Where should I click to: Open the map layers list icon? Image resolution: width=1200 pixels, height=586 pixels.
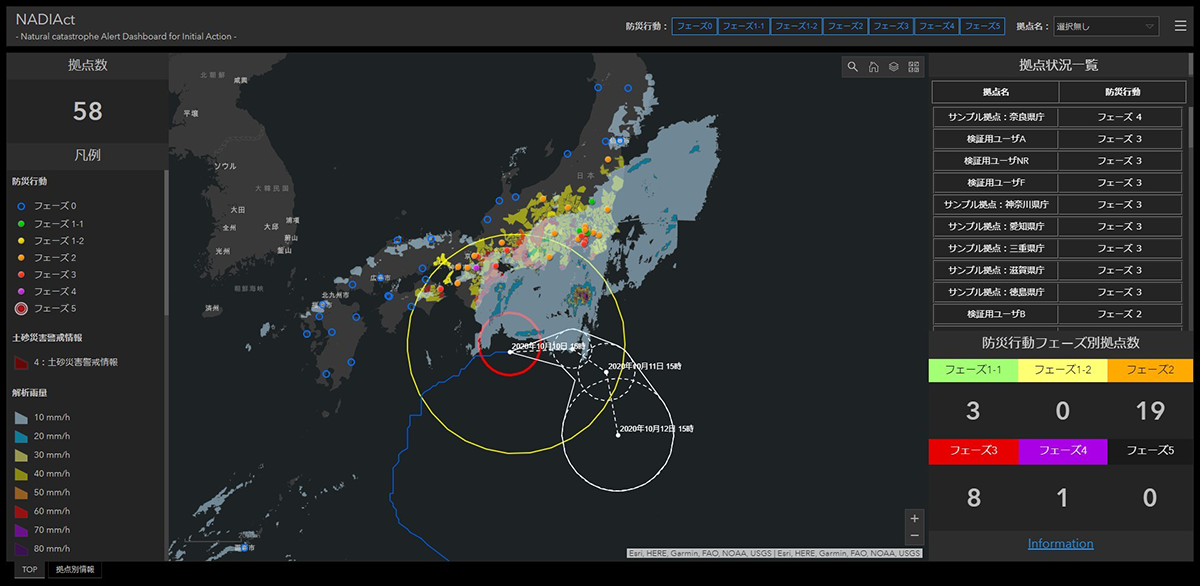[x=893, y=67]
